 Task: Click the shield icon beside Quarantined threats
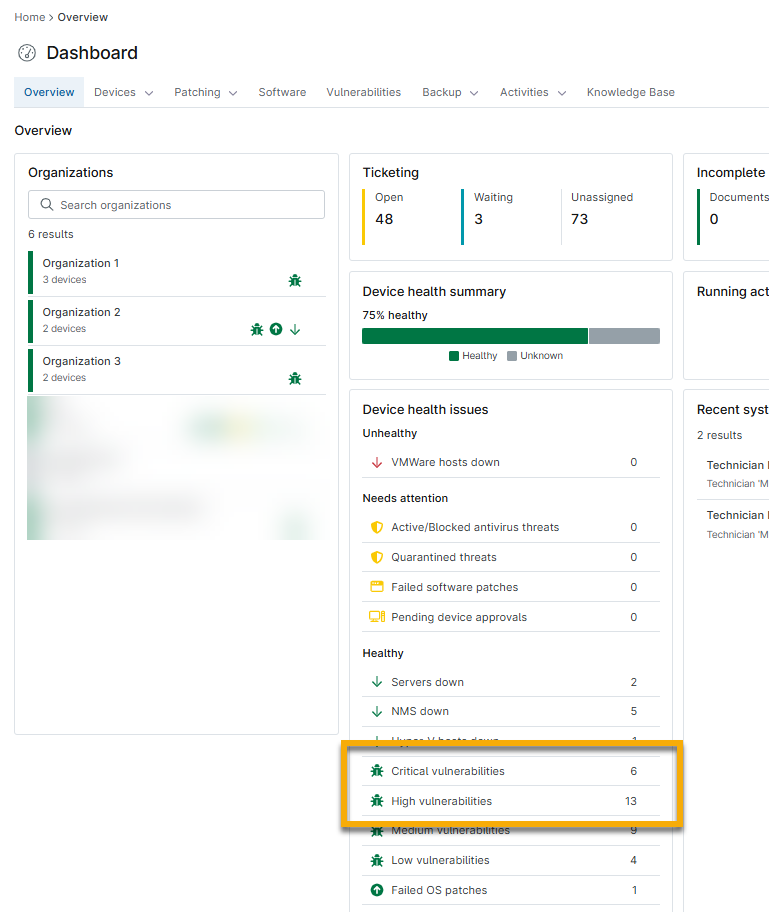click(x=377, y=557)
